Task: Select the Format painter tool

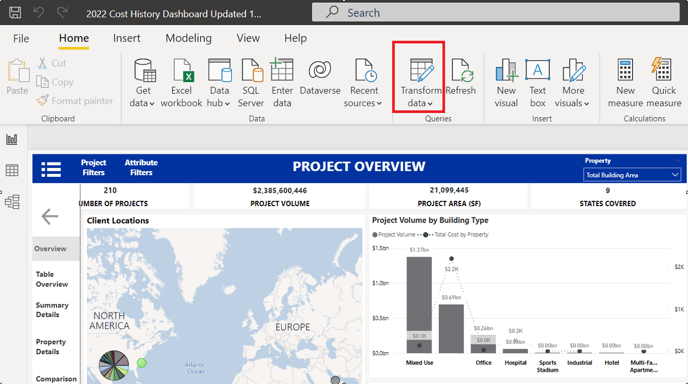Action: [x=75, y=101]
